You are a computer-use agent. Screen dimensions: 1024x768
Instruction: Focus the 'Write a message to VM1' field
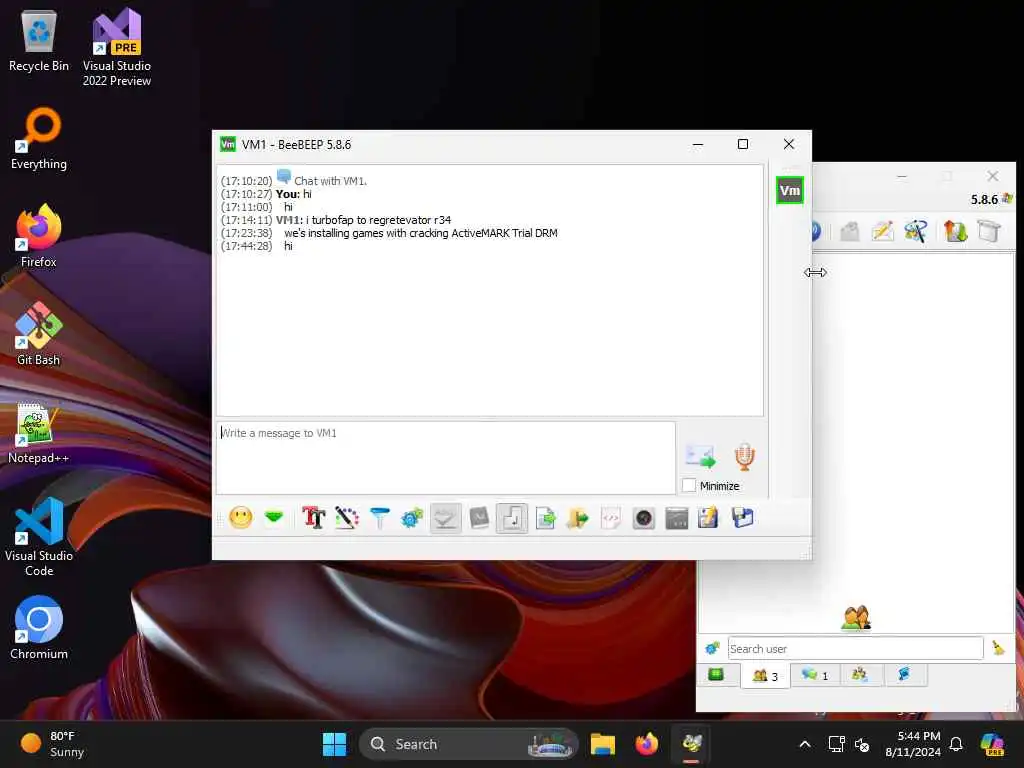tap(445, 457)
